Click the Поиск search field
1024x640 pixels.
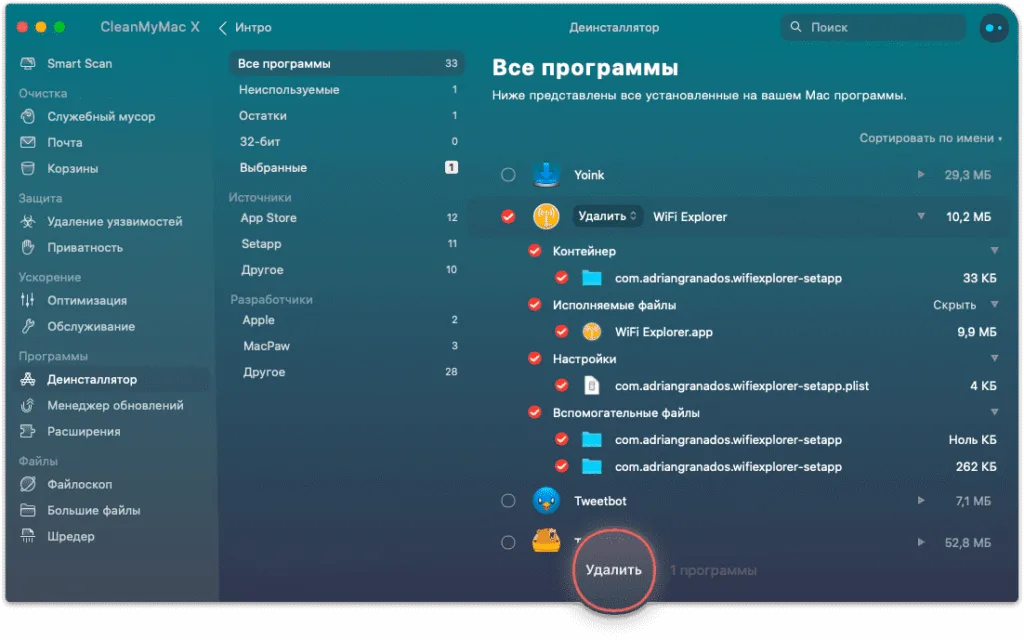pos(873,27)
